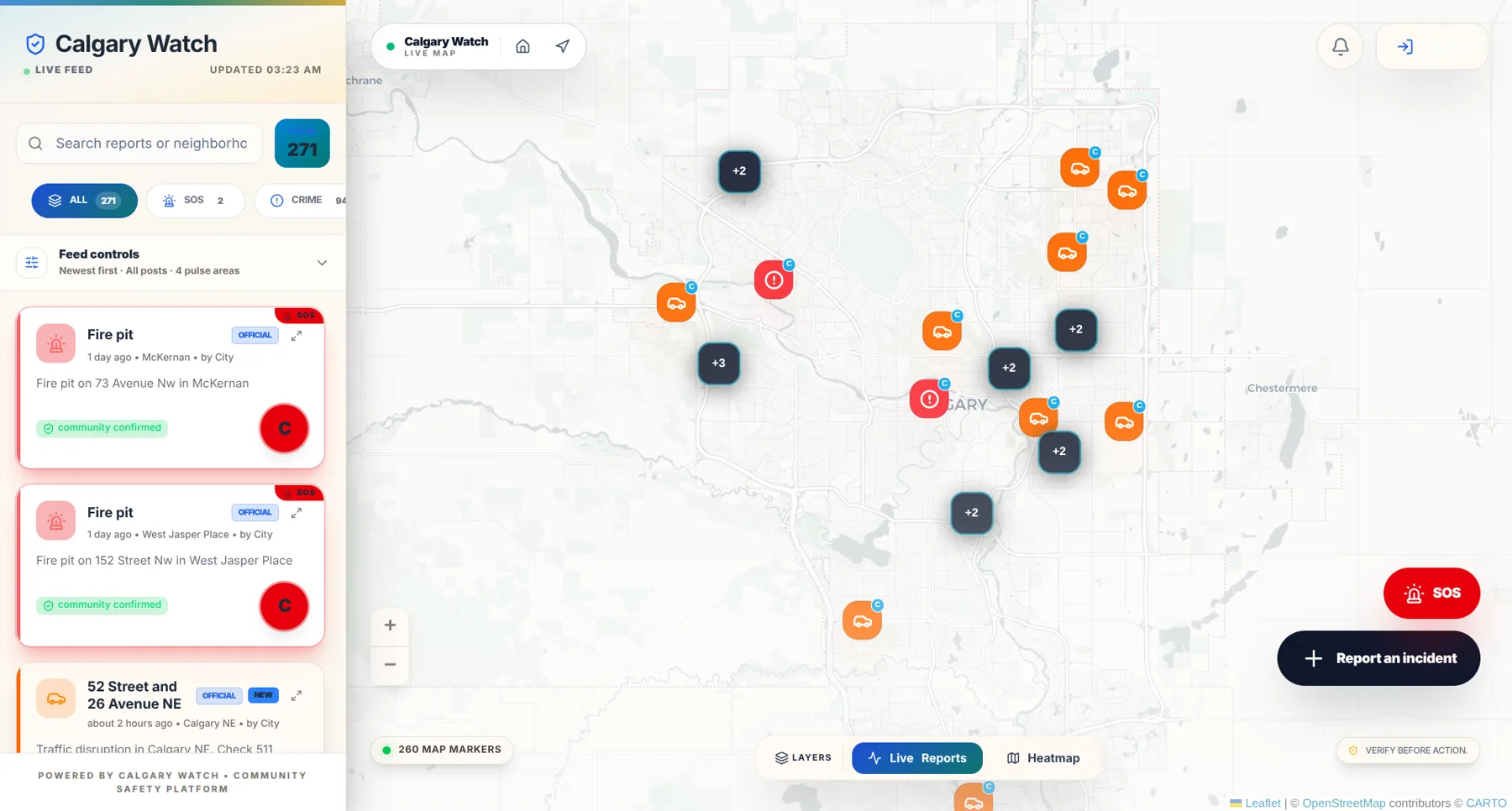
Task: Focus the search reports input field
Action: [139, 144]
